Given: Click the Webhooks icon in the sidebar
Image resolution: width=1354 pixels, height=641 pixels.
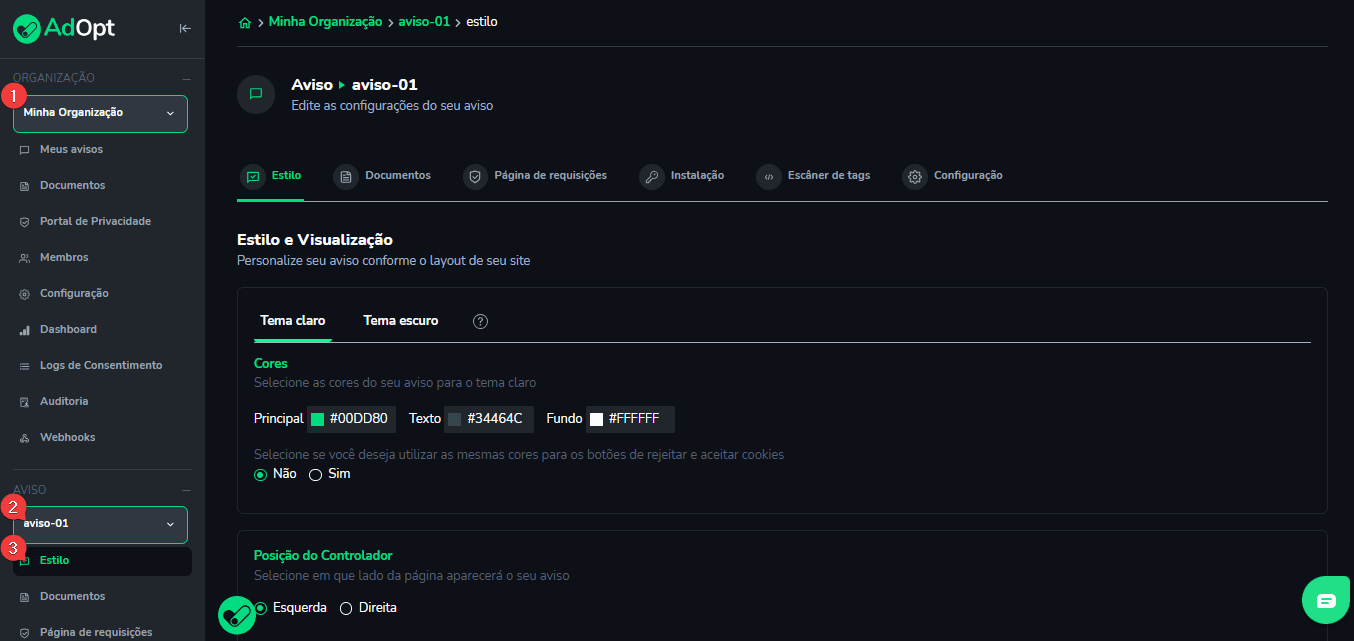Looking at the screenshot, I should click(24, 438).
